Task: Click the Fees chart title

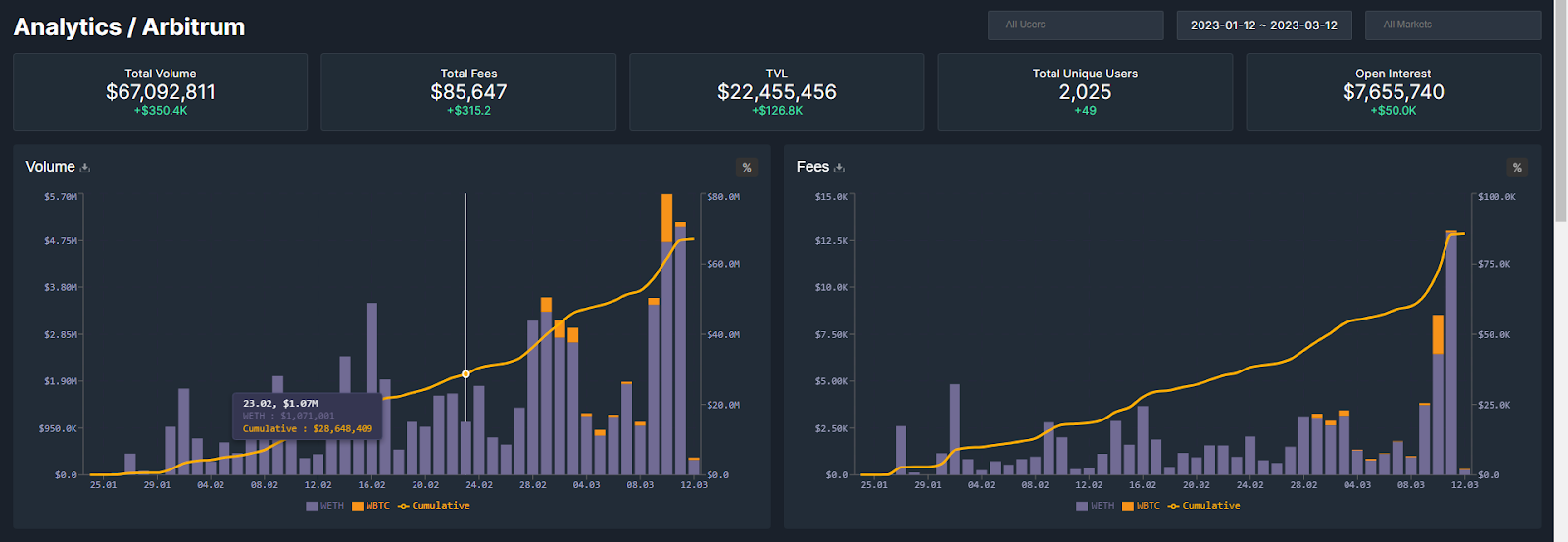Action: 812,167
